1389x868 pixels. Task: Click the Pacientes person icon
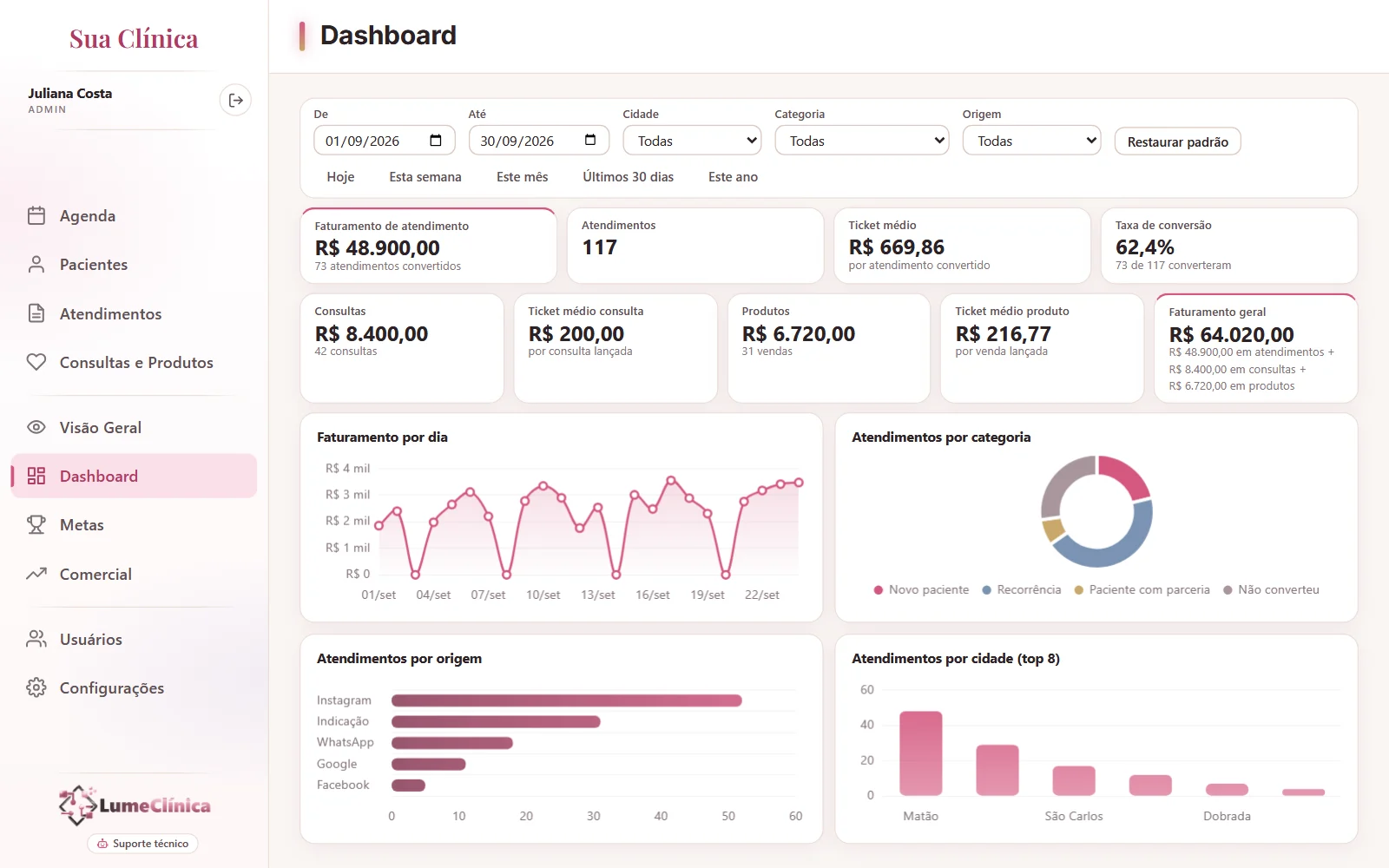(36, 265)
